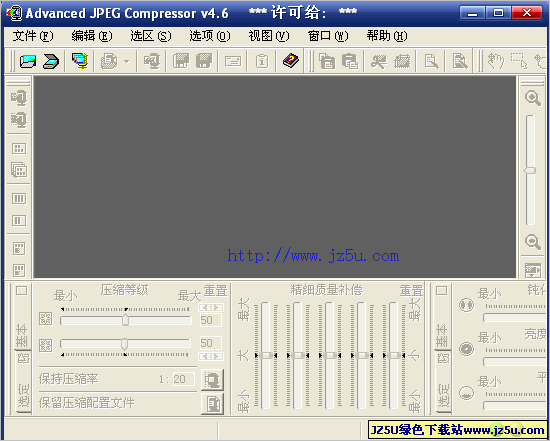Click the 亮度 brightness slider track

[515, 362]
